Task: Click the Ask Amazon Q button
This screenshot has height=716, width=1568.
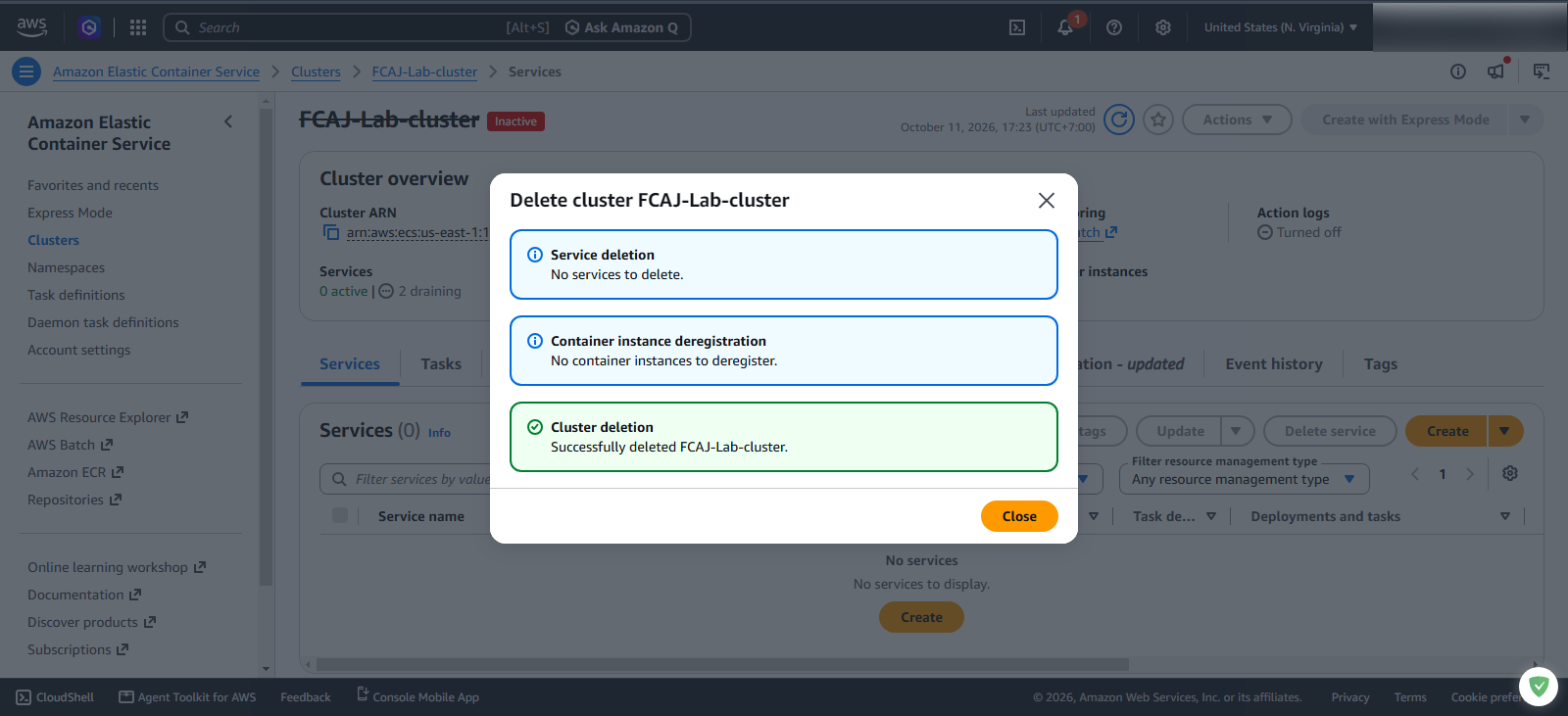Action: pyautogui.click(x=622, y=27)
